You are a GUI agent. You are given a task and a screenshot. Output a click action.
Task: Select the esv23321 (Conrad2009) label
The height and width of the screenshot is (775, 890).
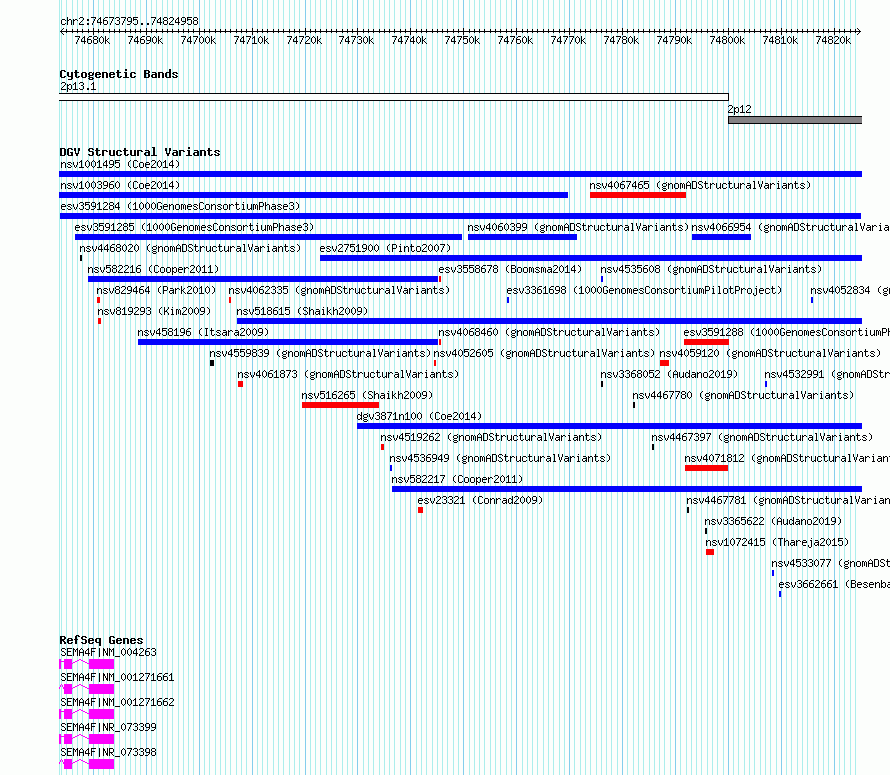[x=480, y=501]
